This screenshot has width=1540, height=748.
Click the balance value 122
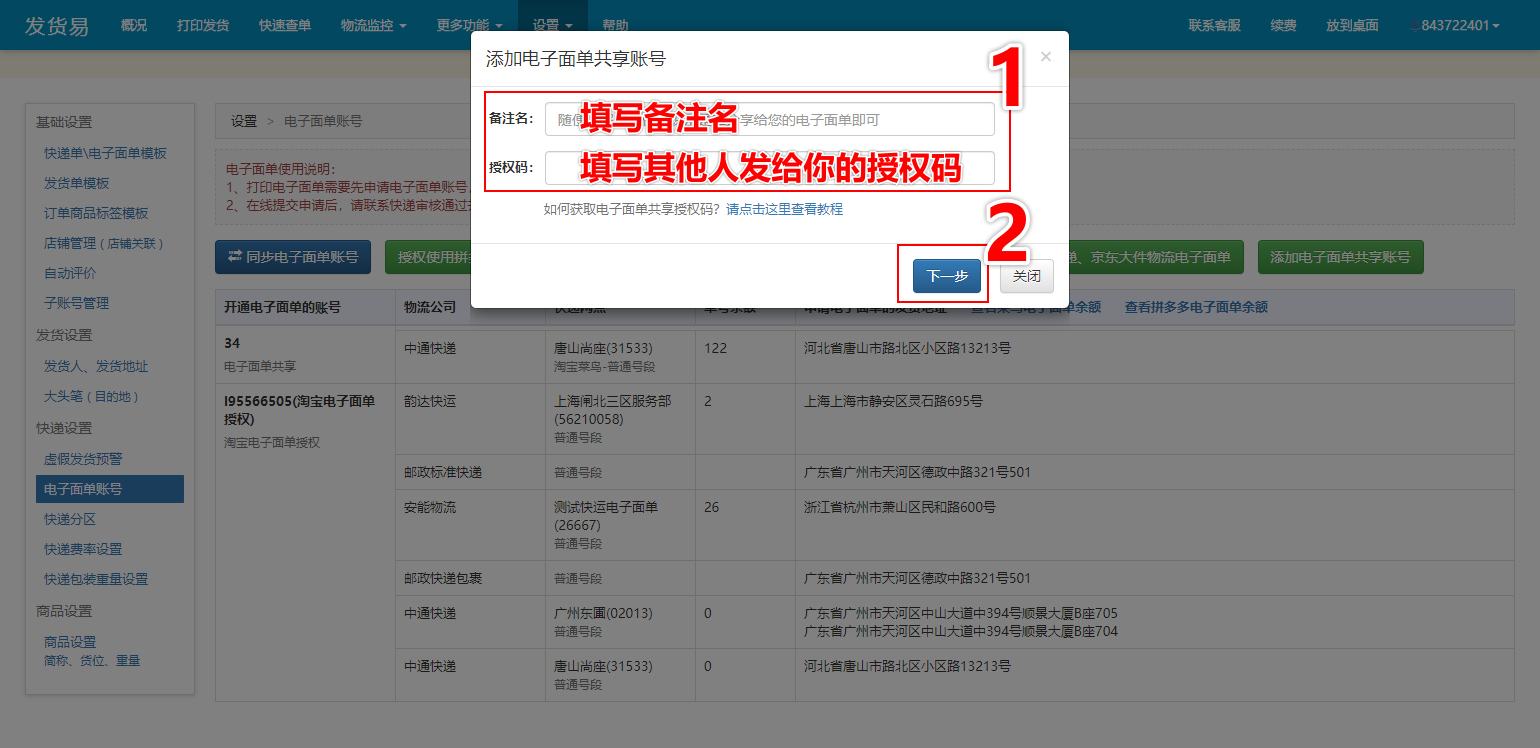715,348
